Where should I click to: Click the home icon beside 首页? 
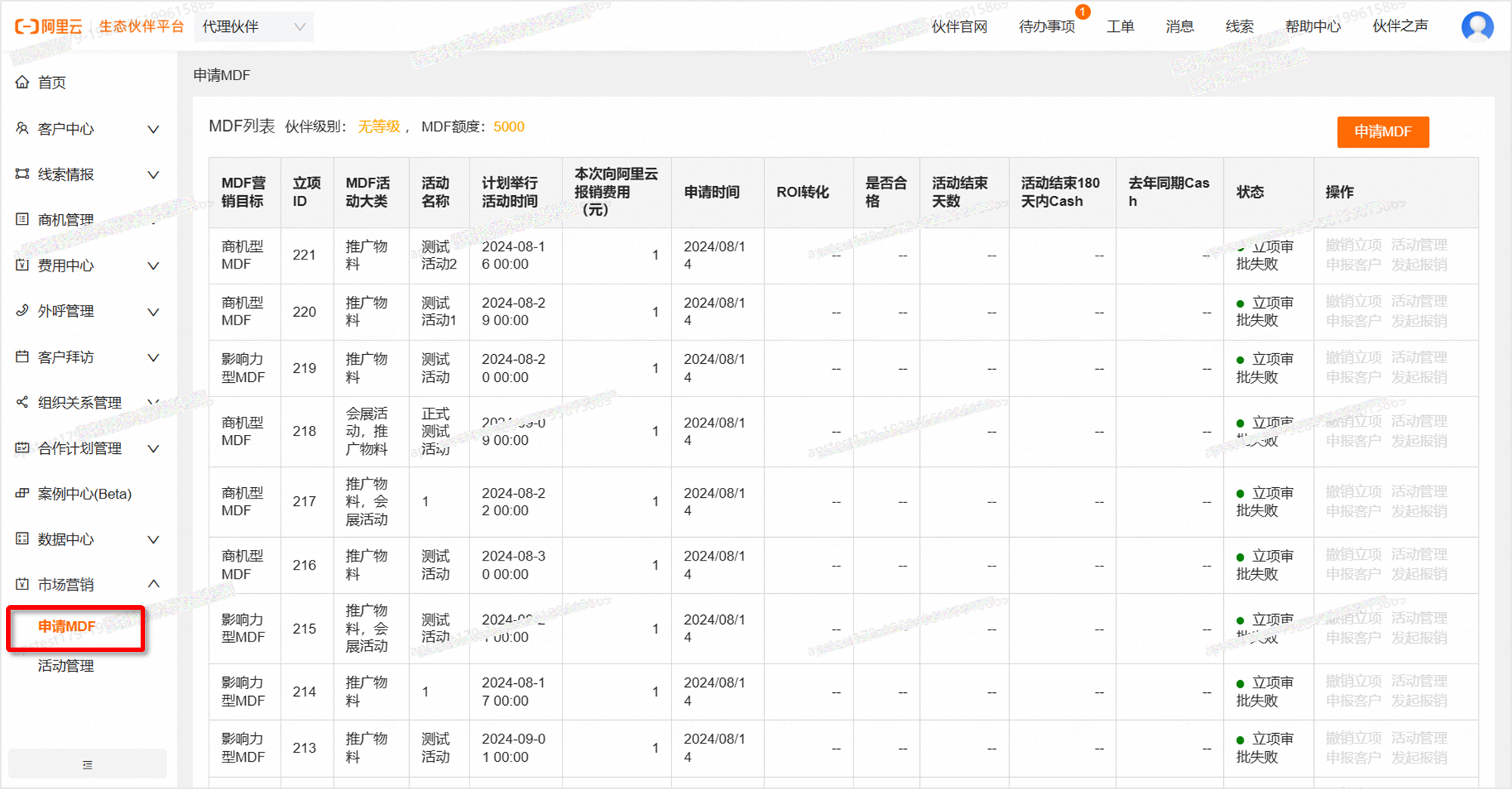[23, 82]
